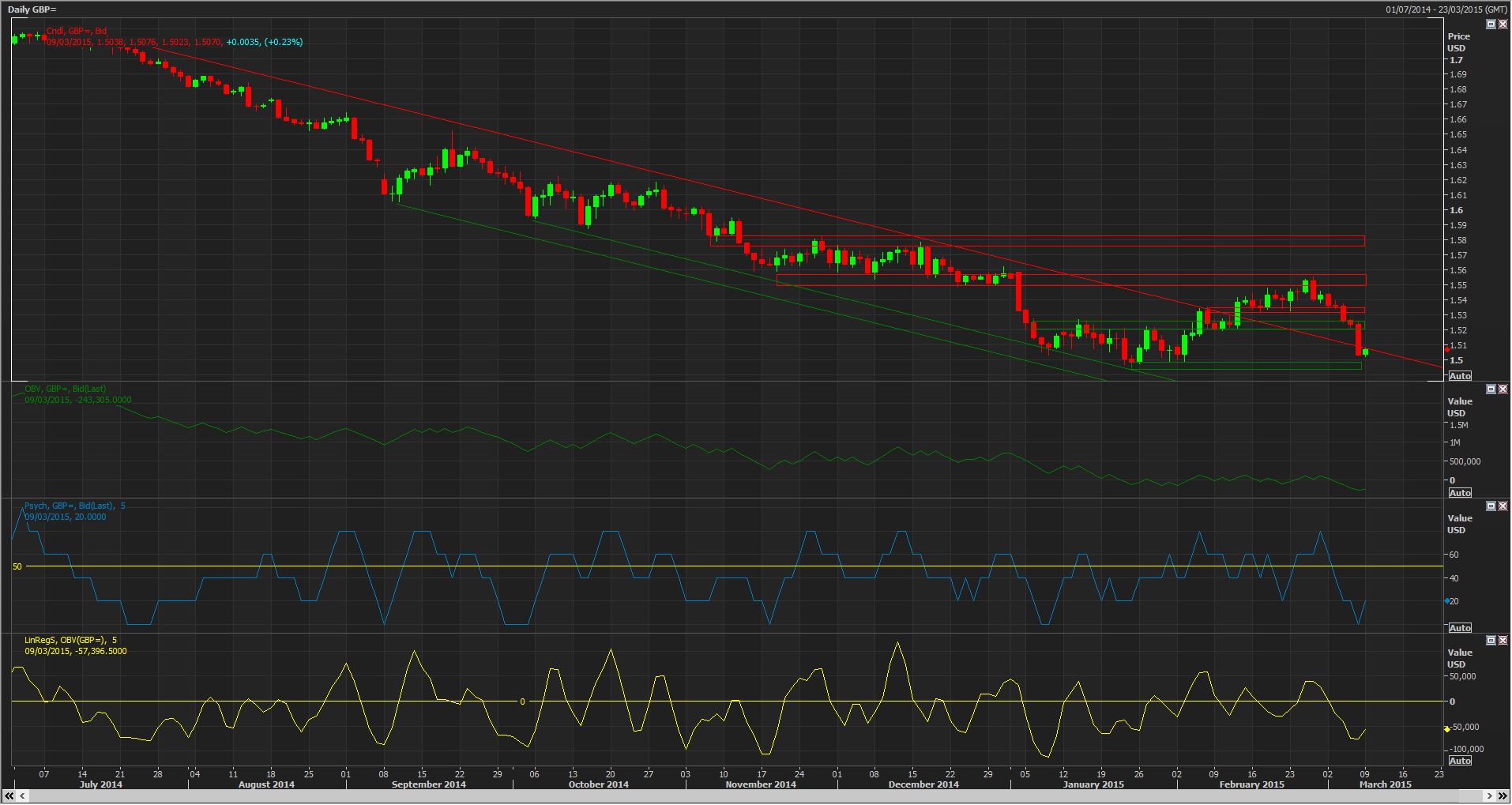Click the date range 01/07/2014 - 23/03/2015 (GMT)

[1447, 9]
